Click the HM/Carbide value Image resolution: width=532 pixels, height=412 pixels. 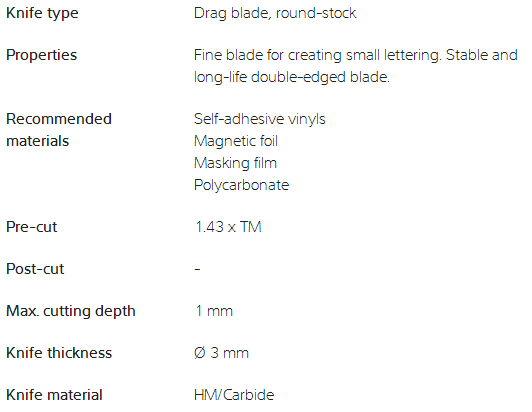(x=234, y=395)
